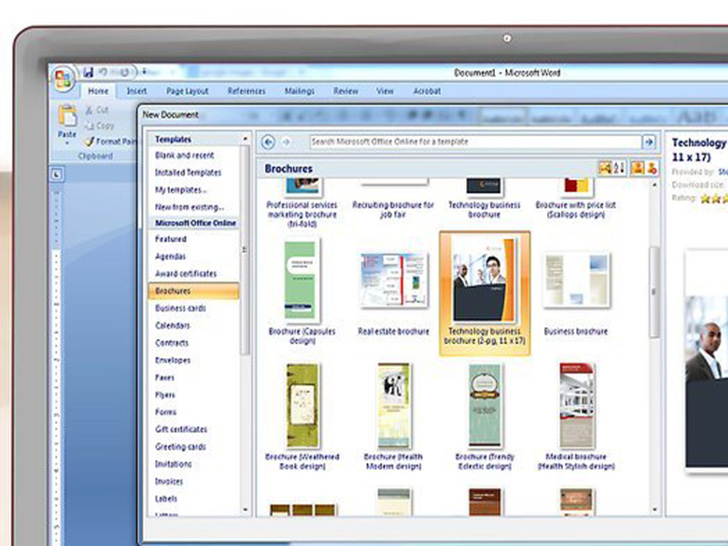This screenshot has height=546, width=728.
Task: Open the Page Layout ribbon tab
Action: tap(187, 91)
